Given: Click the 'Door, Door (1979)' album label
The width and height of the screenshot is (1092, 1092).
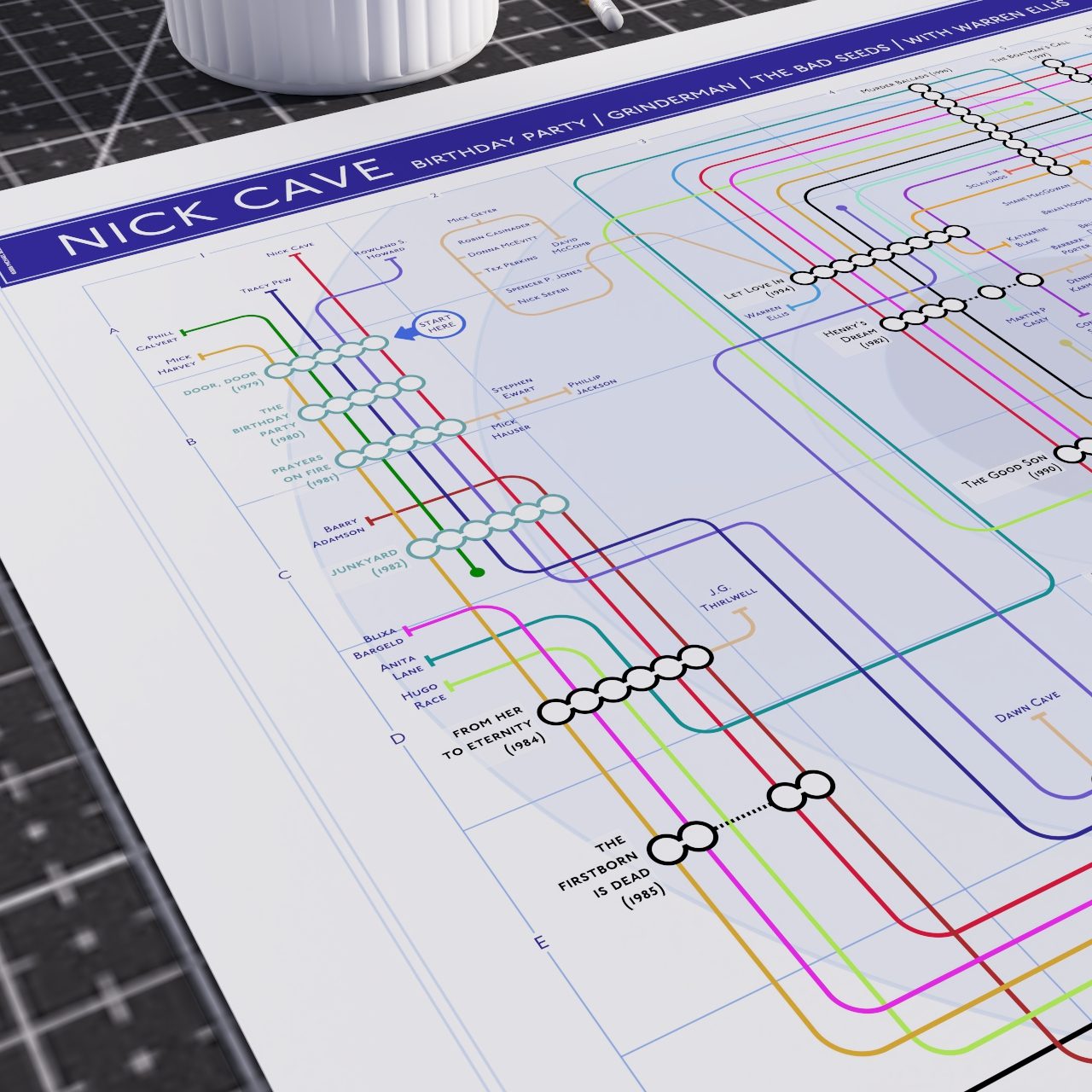Looking at the screenshot, I should (224, 385).
